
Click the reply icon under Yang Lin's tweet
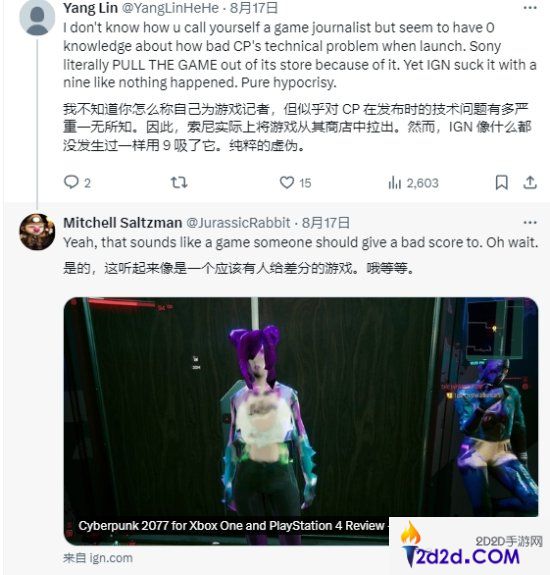[x=71, y=182]
